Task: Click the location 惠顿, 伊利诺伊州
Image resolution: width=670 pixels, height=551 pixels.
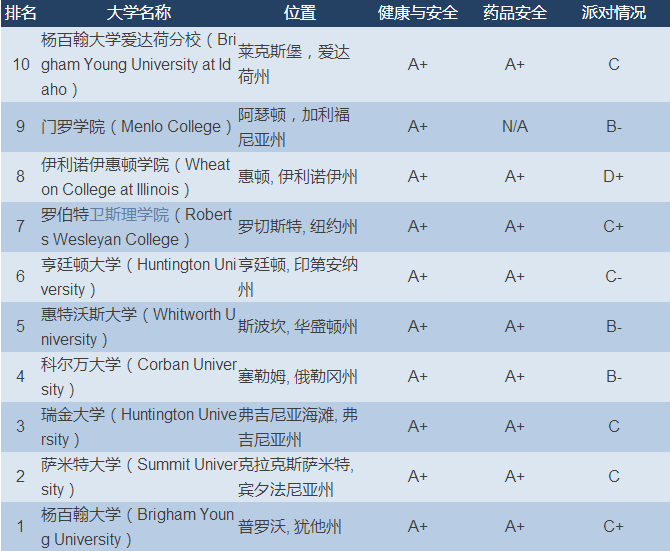Action: click(x=297, y=177)
